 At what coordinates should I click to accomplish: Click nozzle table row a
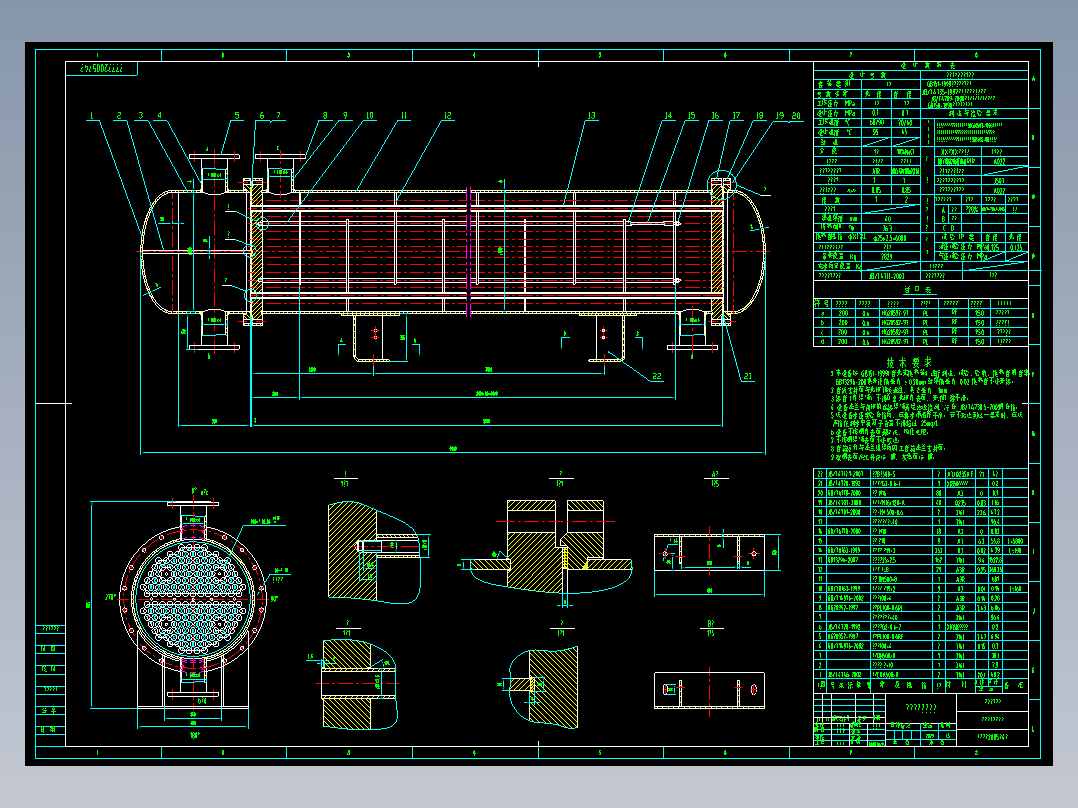921,313
